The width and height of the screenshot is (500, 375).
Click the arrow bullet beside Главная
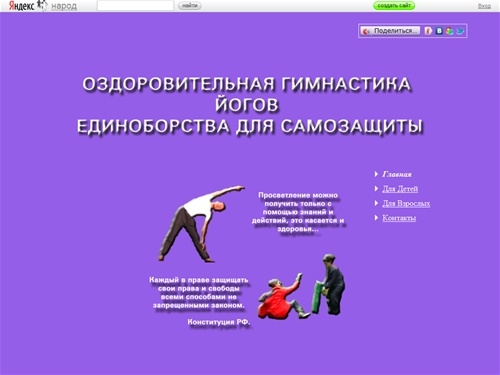pos(376,174)
